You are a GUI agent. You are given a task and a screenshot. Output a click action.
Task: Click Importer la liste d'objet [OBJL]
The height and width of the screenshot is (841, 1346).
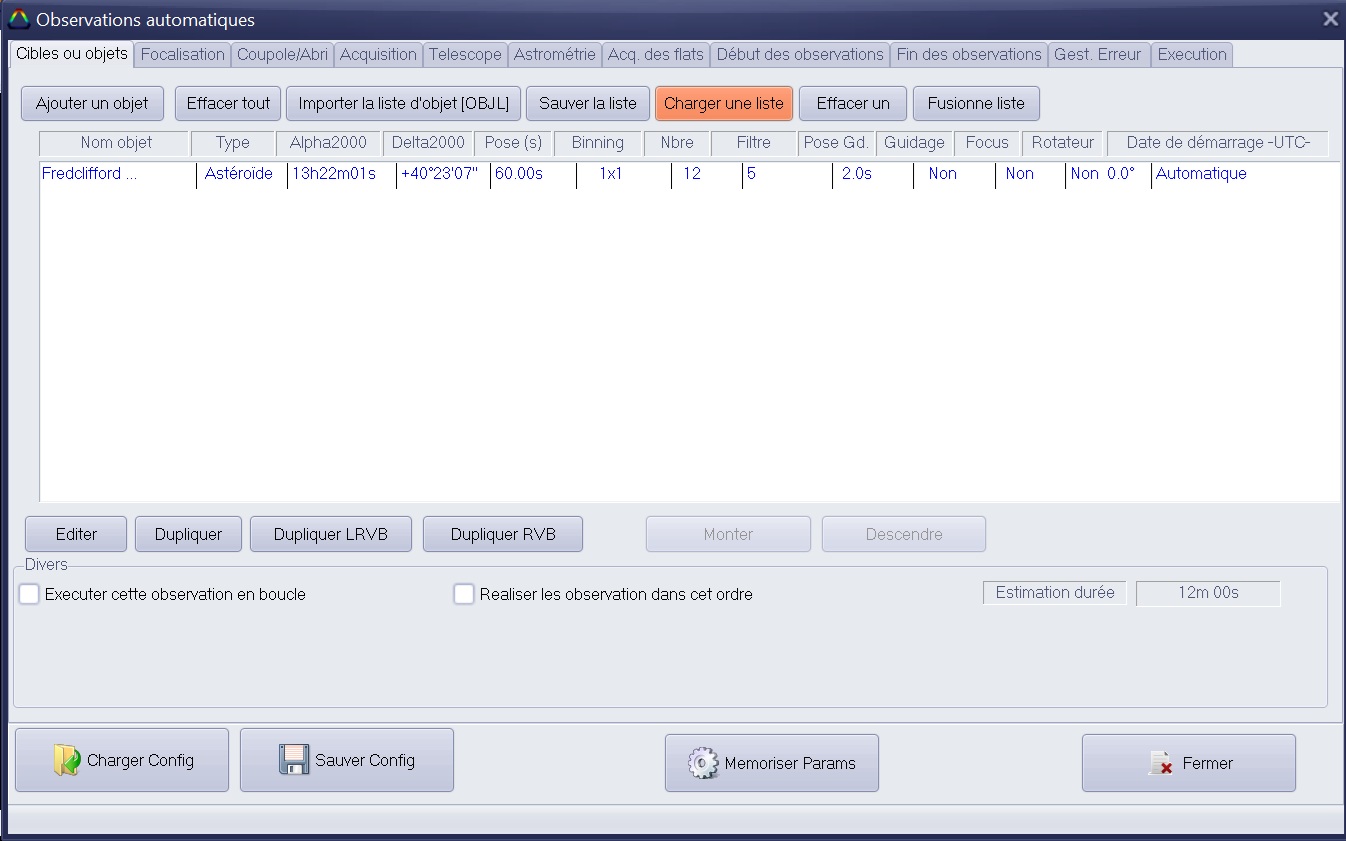coord(403,103)
